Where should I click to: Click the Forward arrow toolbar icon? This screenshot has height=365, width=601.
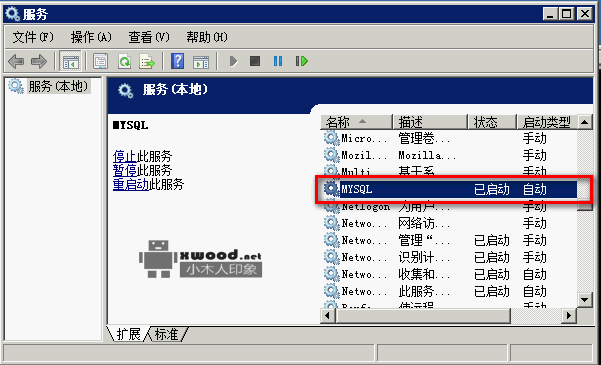tap(39, 61)
